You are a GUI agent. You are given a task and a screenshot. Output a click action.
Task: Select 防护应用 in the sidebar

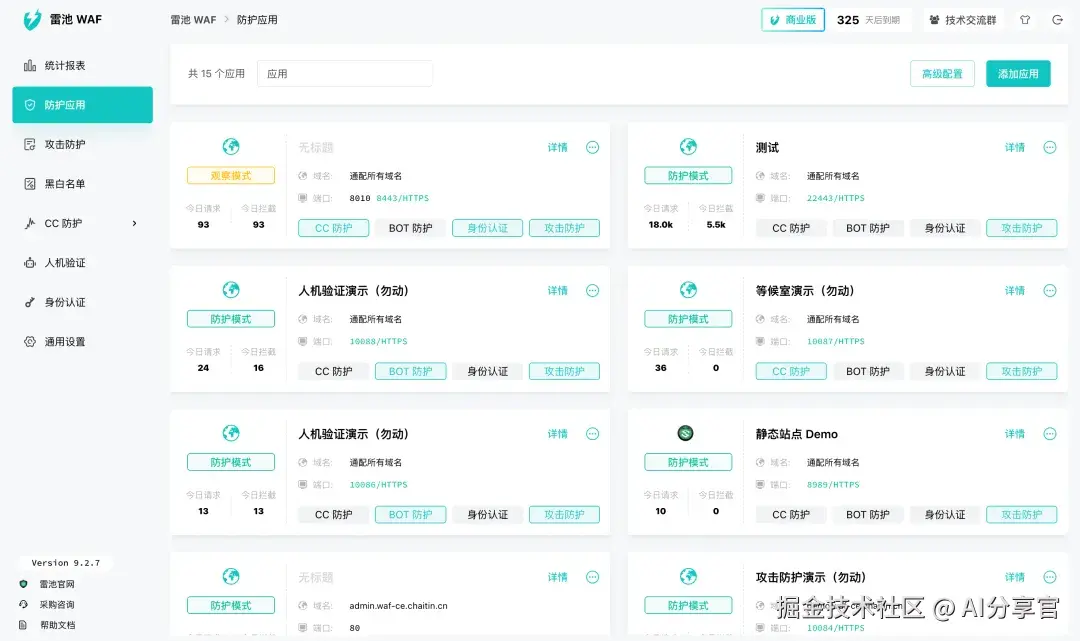[x=83, y=105]
